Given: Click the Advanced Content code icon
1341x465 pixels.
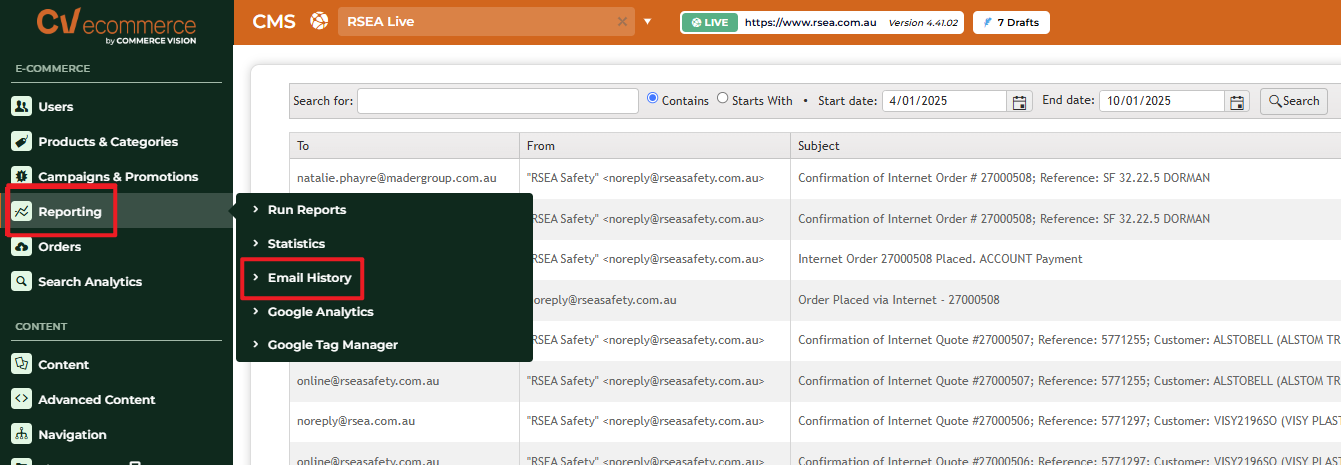Looking at the screenshot, I should pyautogui.click(x=21, y=399).
